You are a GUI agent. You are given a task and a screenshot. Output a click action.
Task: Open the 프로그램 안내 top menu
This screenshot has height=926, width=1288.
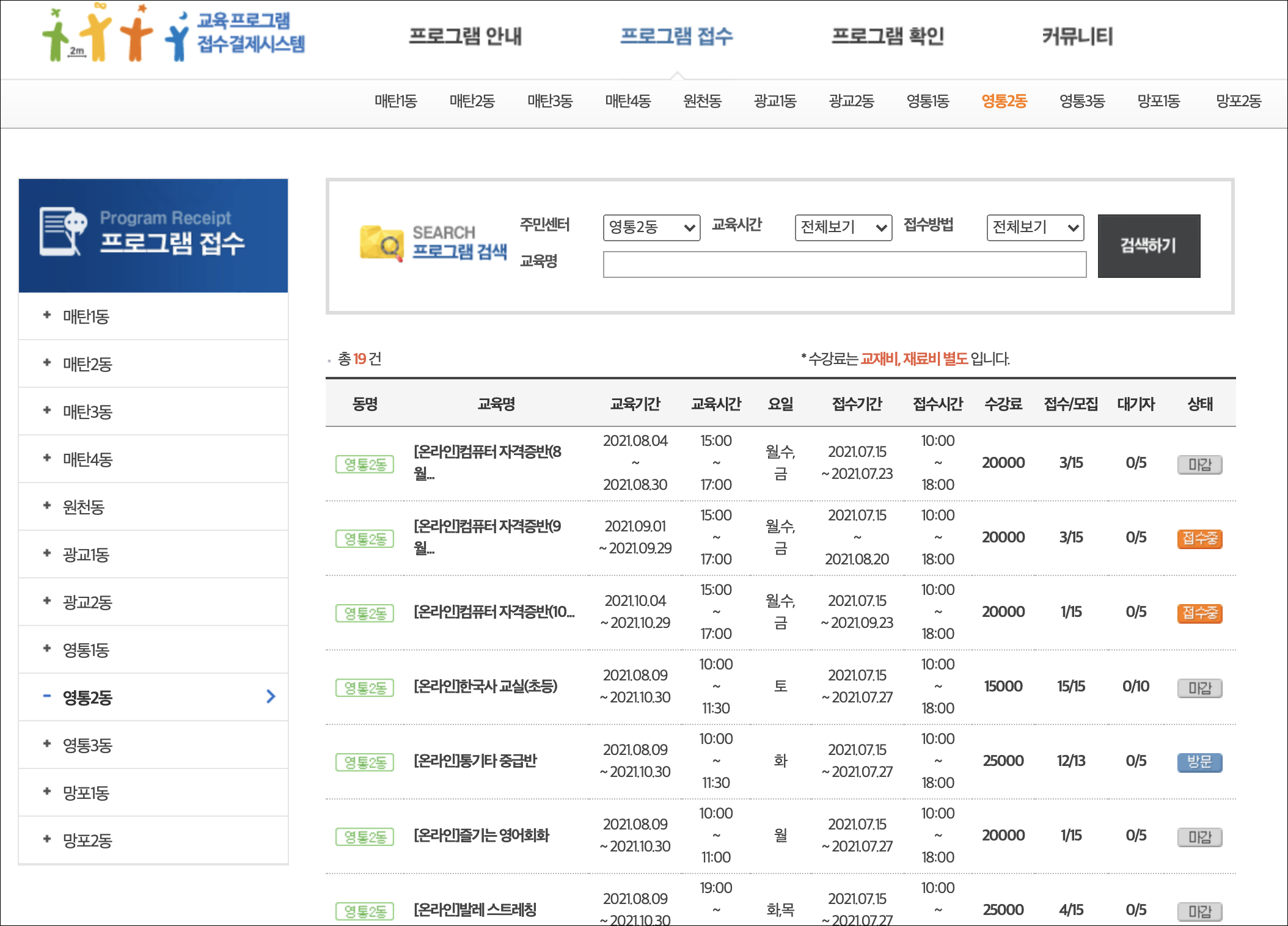(465, 36)
